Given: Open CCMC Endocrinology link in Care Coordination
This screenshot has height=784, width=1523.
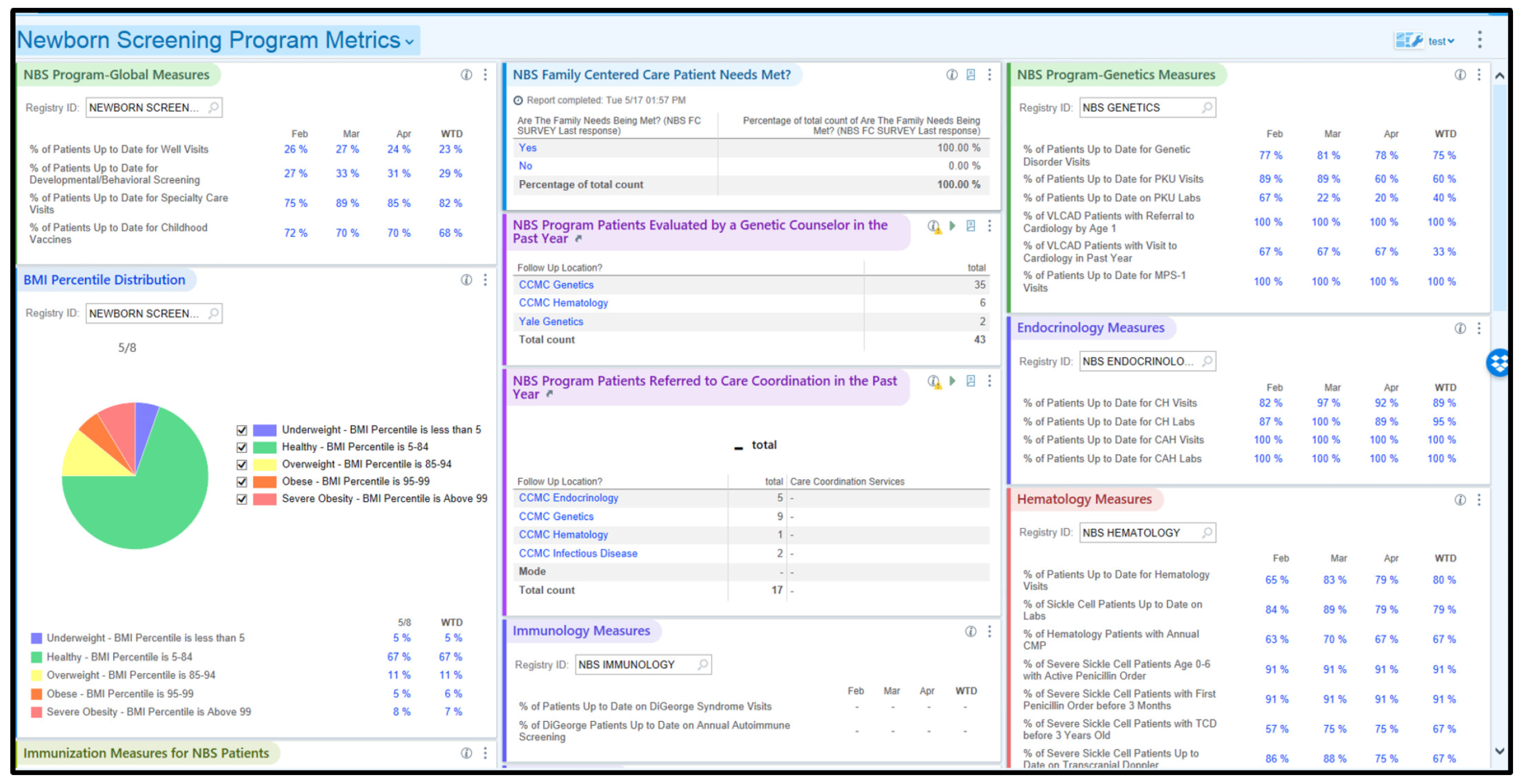Looking at the screenshot, I should point(568,498).
